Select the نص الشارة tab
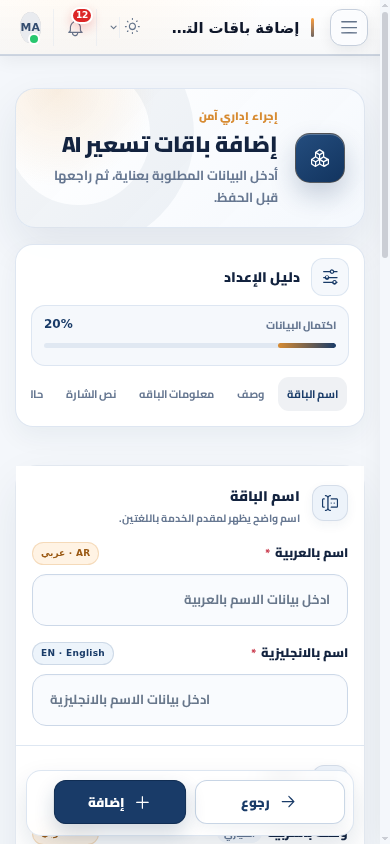390x844 pixels. point(91,395)
